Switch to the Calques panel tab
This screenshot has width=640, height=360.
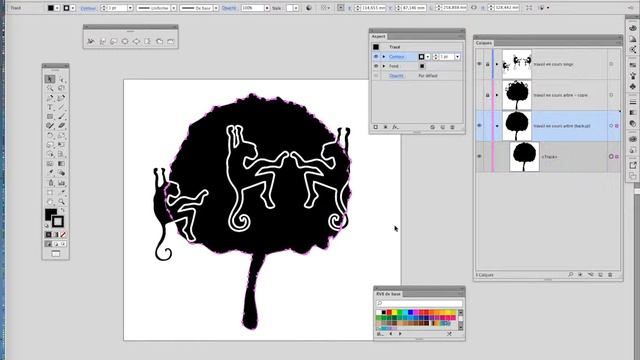[x=484, y=43]
